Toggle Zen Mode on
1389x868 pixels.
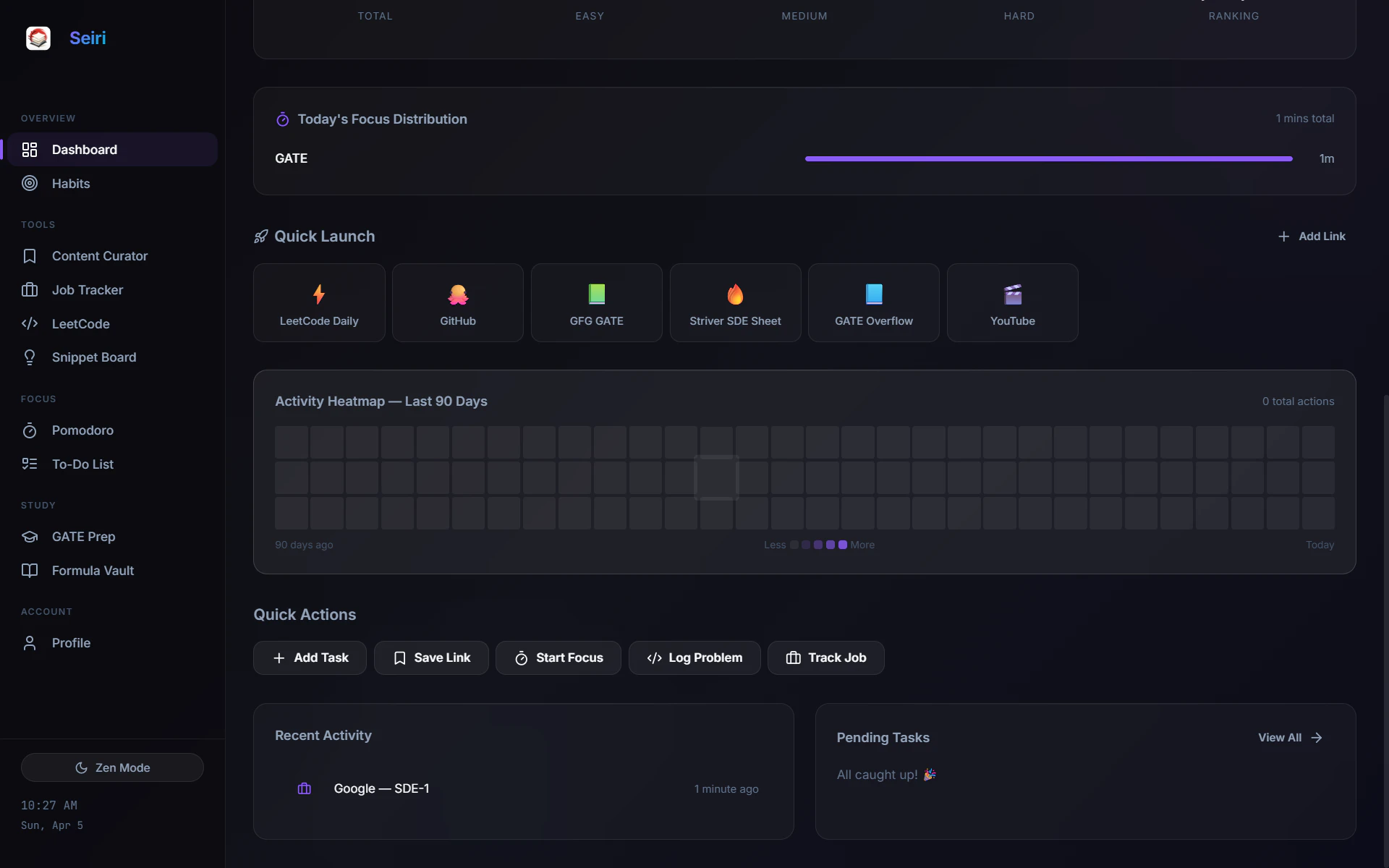tap(112, 767)
